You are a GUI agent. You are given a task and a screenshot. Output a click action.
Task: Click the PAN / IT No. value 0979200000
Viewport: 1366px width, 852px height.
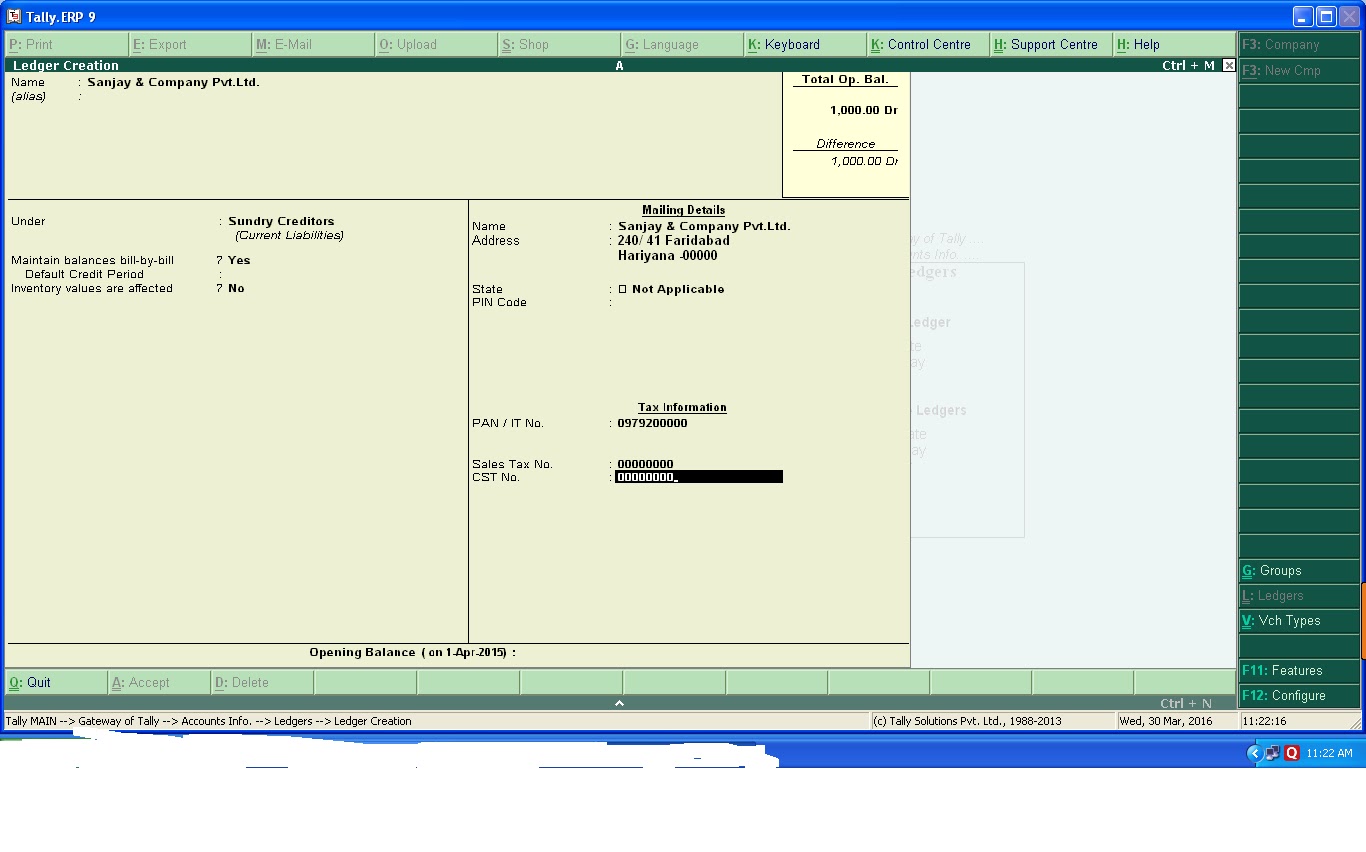tap(652, 423)
